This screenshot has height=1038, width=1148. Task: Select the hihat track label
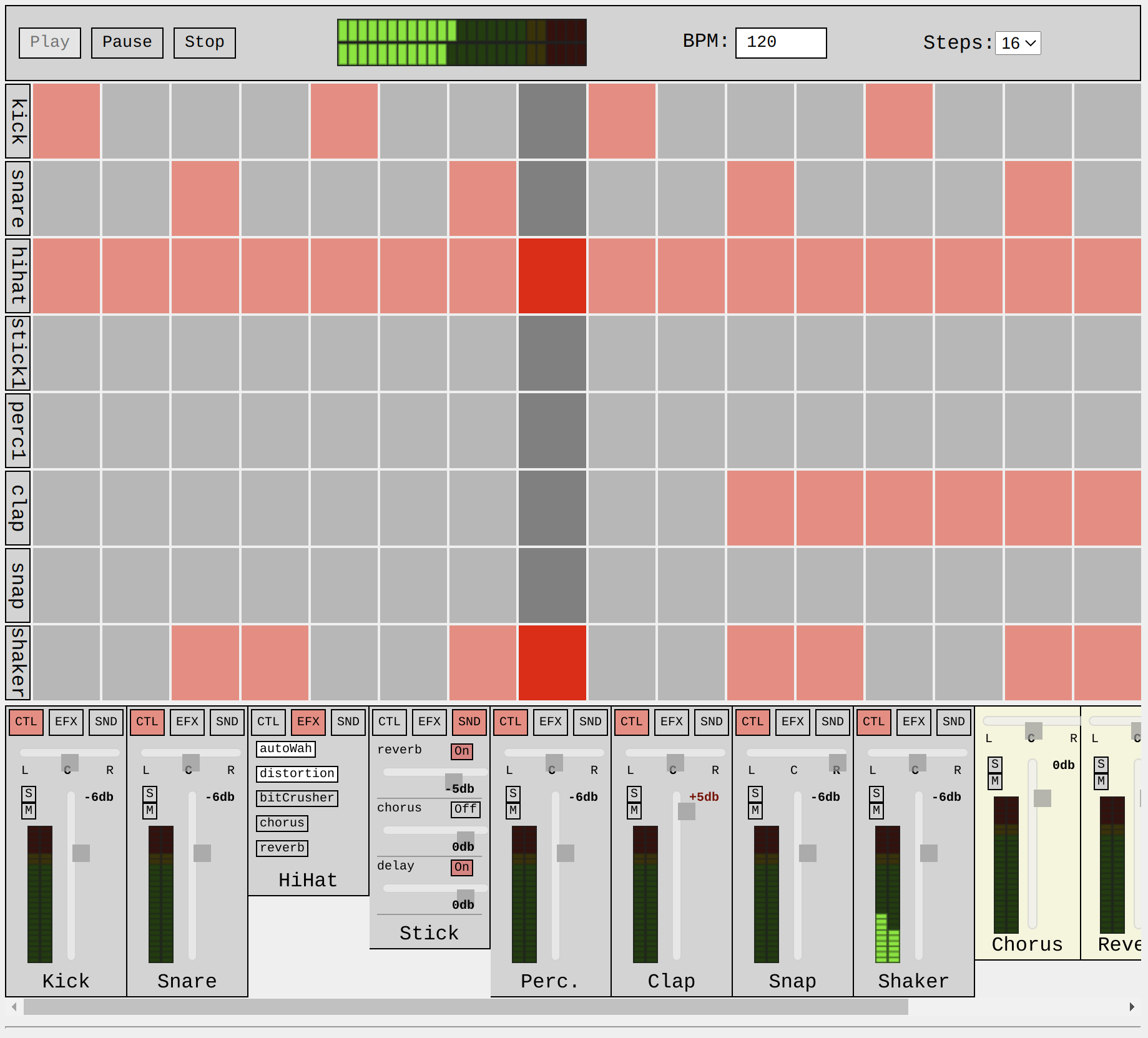point(18,276)
